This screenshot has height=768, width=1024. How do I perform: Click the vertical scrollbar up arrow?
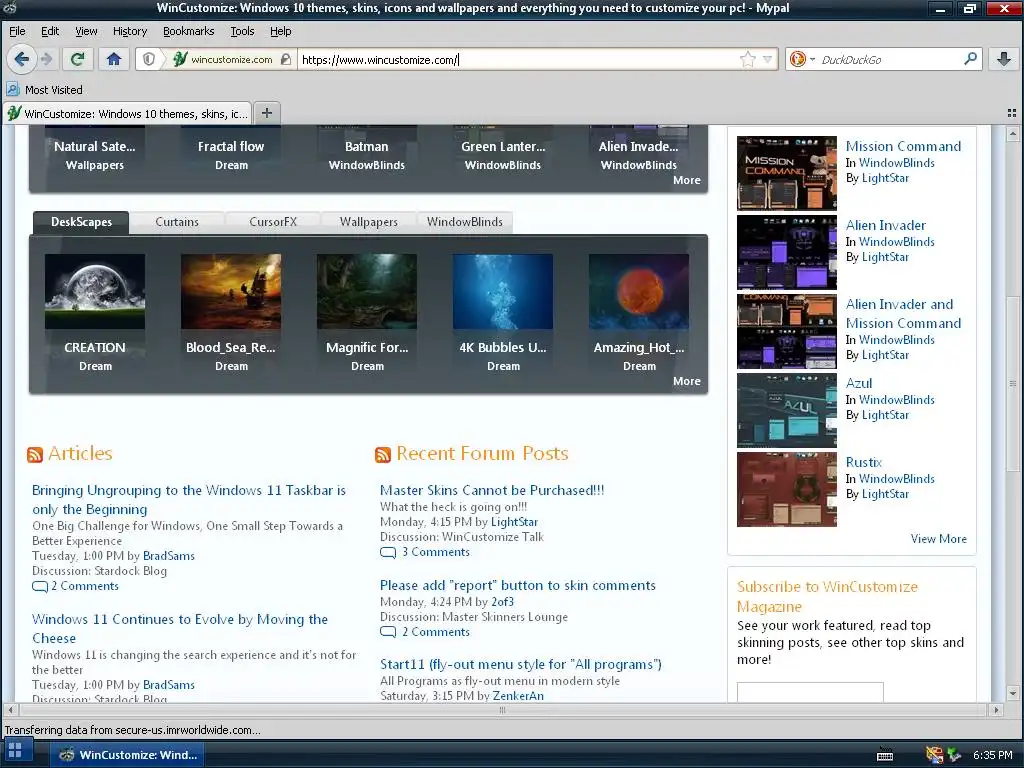point(1013,134)
